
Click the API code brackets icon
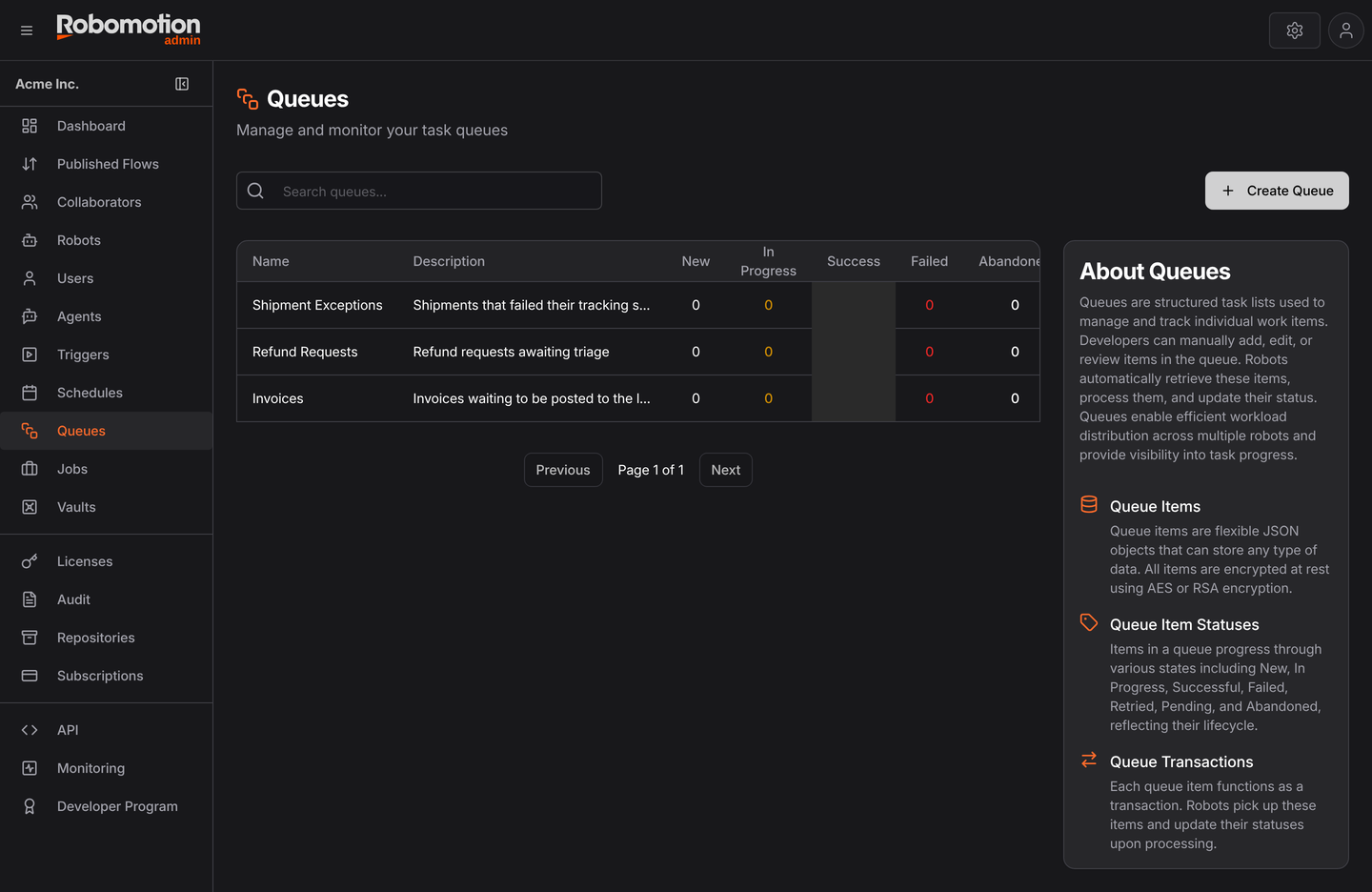coord(30,730)
